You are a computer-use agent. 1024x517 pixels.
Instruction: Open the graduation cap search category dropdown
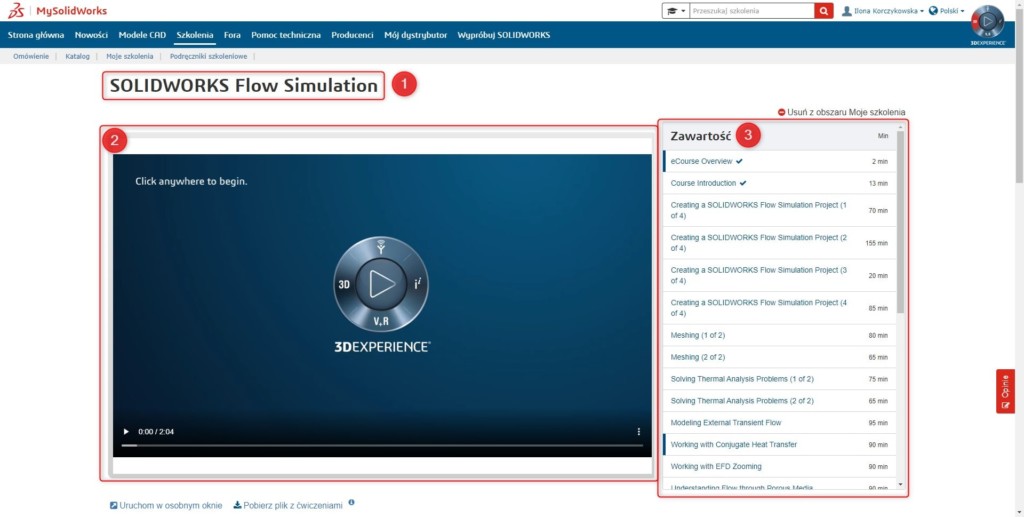pyautogui.click(x=675, y=11)
